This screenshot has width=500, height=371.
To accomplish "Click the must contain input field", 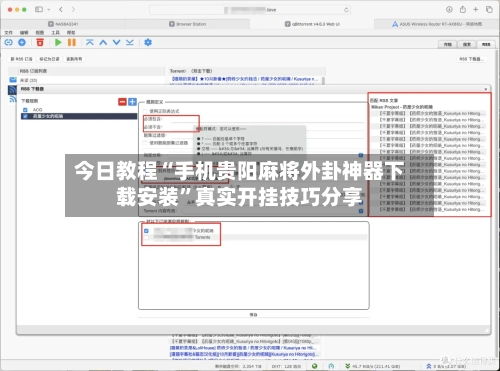I will pyautogui.click(x=263, y=119).
